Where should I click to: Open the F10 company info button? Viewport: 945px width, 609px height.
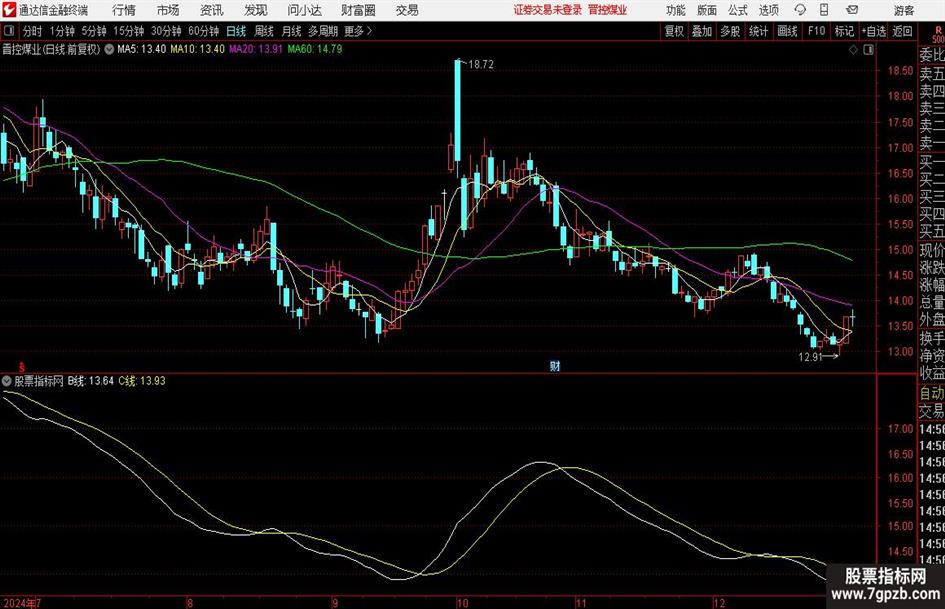[816, 31]
